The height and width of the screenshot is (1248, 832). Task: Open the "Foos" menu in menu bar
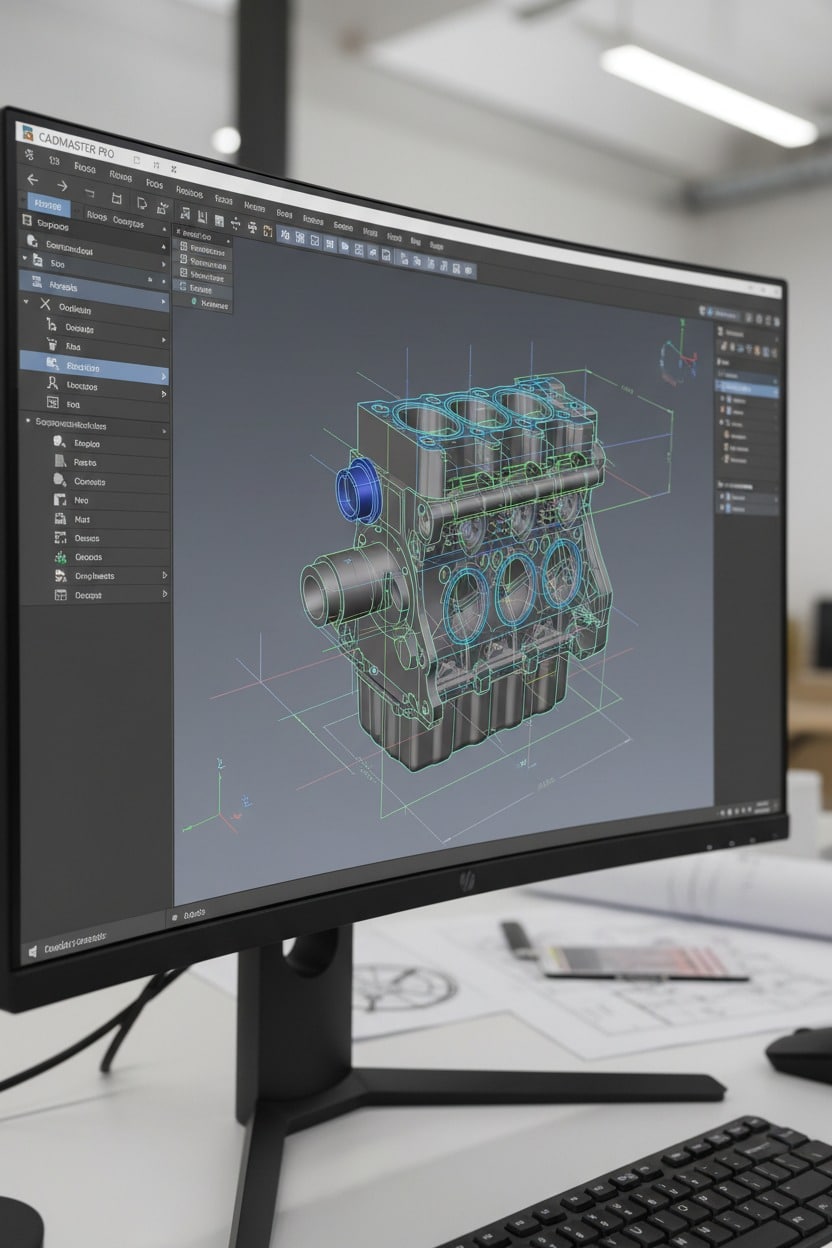click(153, 184)
